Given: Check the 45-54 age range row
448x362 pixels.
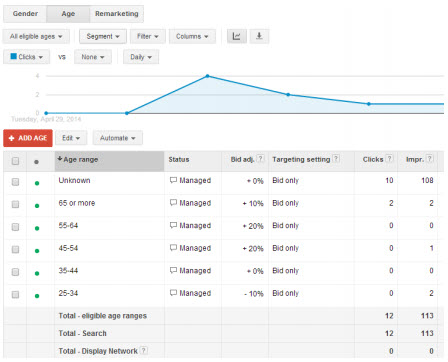Looking at the screenshot, I should pos(15,249).
